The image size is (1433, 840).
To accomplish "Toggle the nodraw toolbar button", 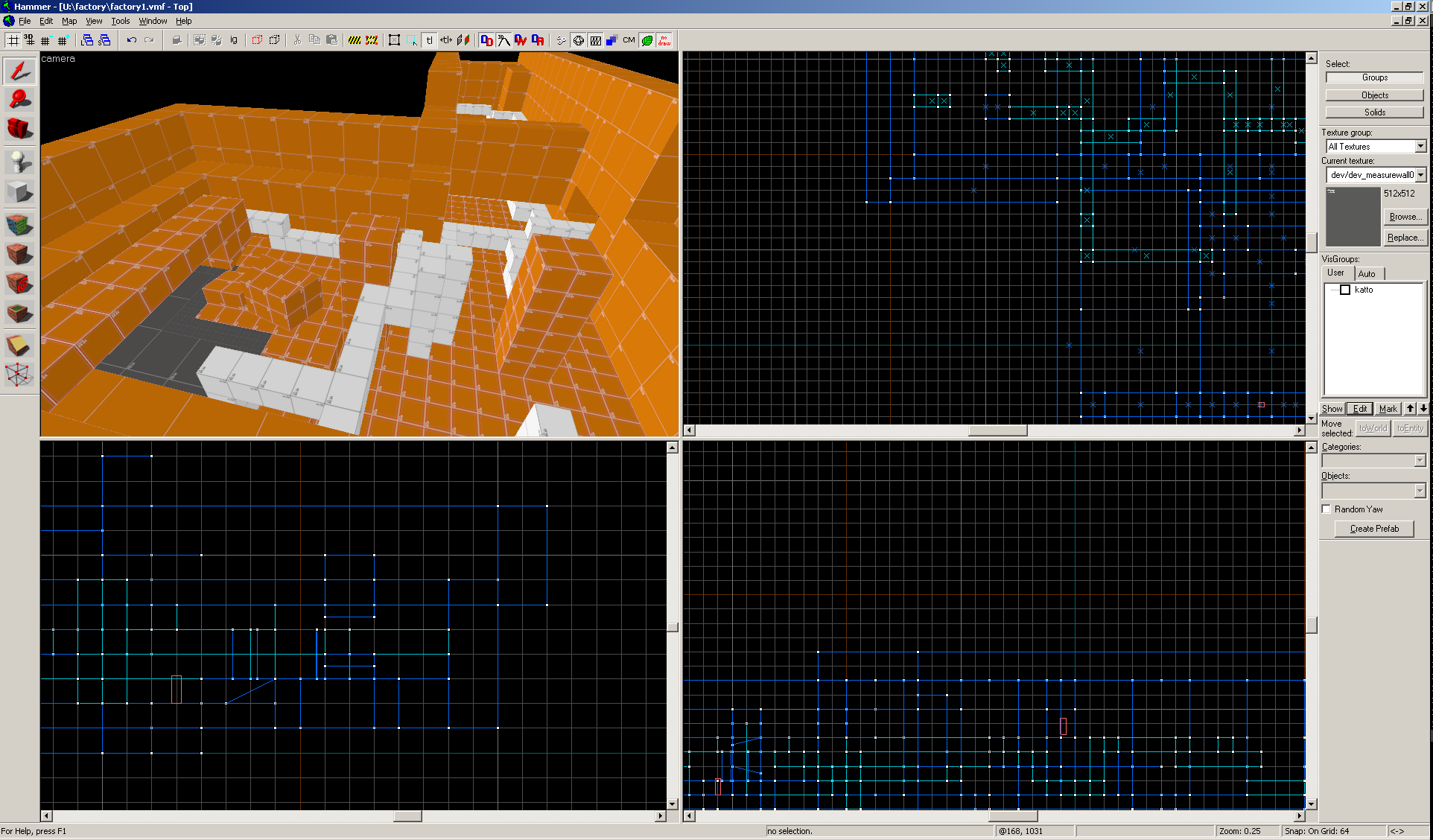I will point(664,40).
